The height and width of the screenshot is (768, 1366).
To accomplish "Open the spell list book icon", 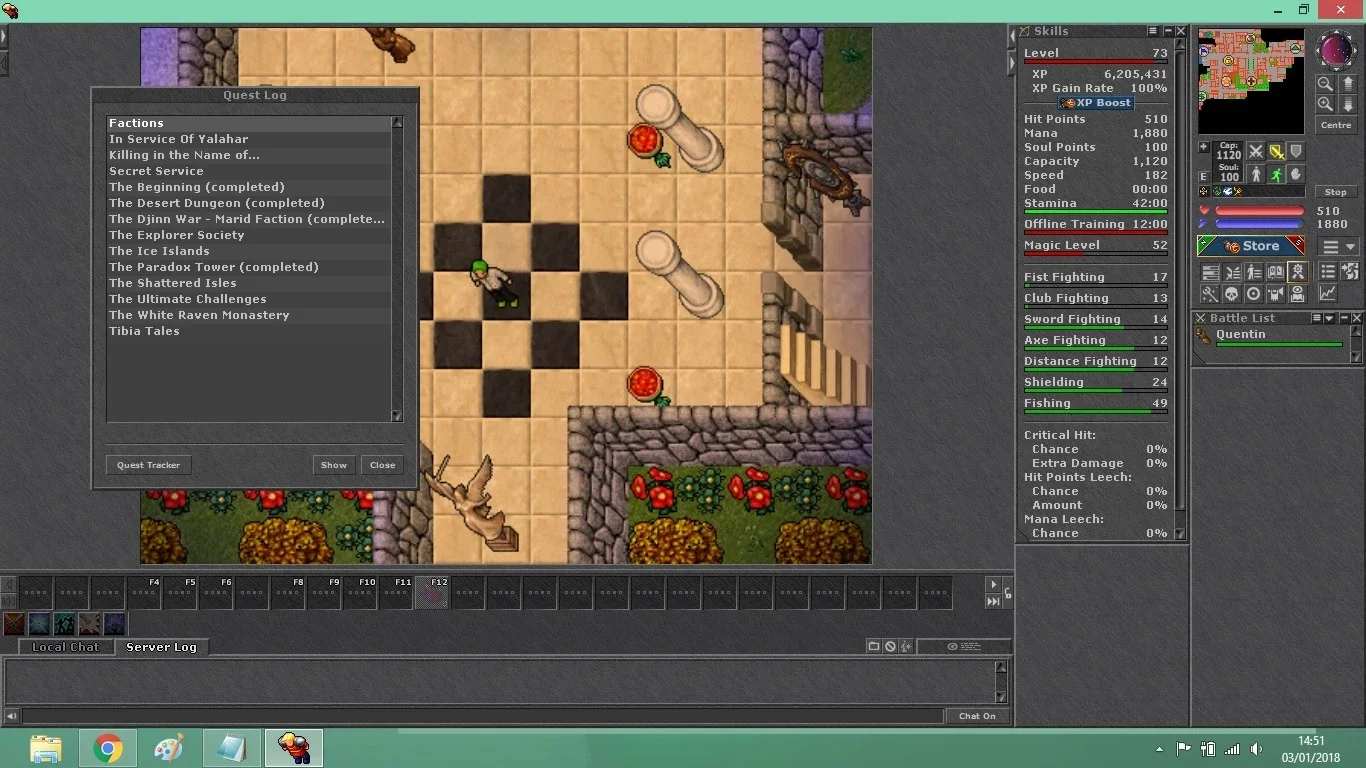I will click(1276, 271).
